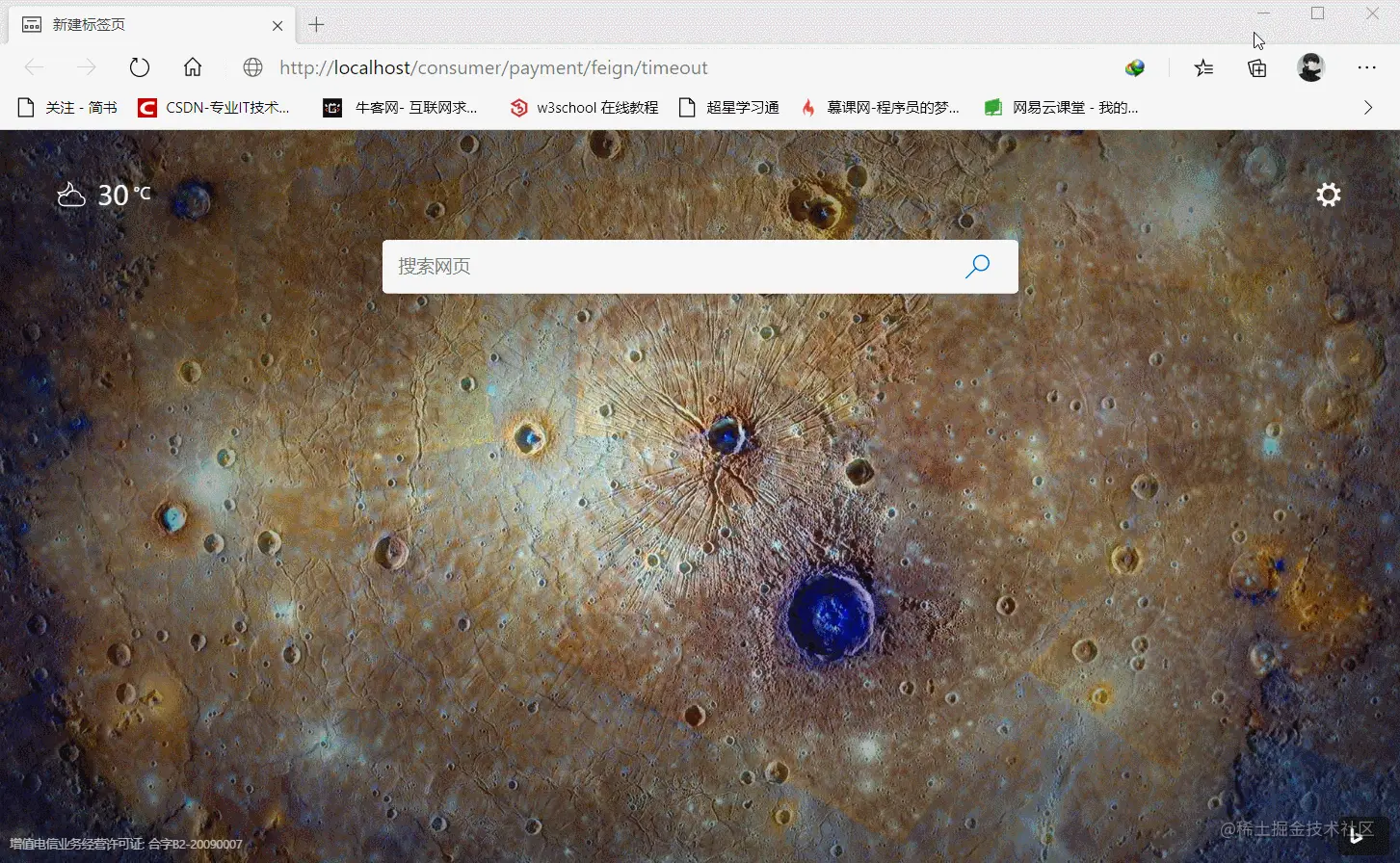This screenshot has width=1400, height=863.
Task: Minimize the browser window
Action: (1263, 13)
